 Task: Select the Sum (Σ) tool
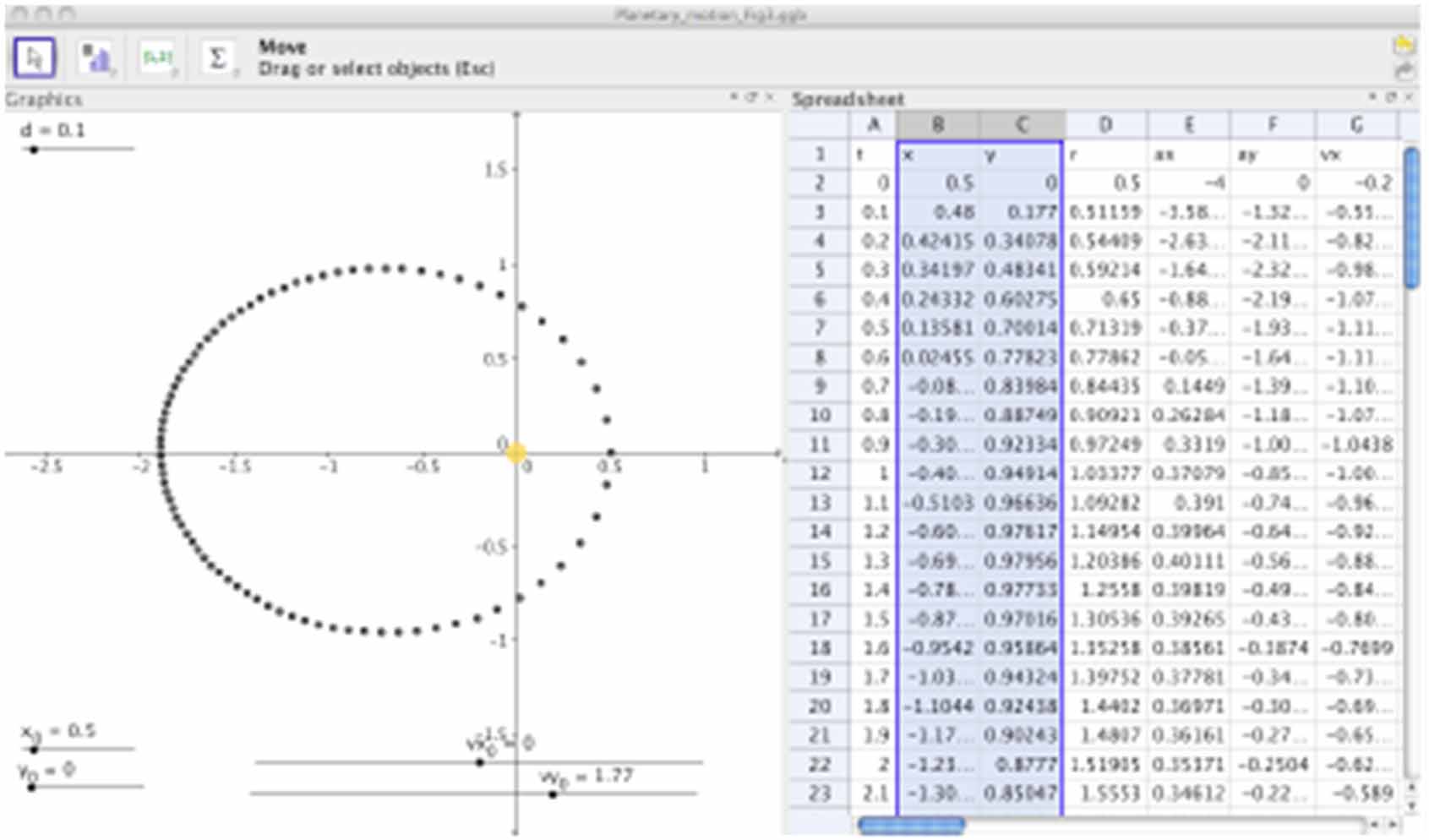218,55
